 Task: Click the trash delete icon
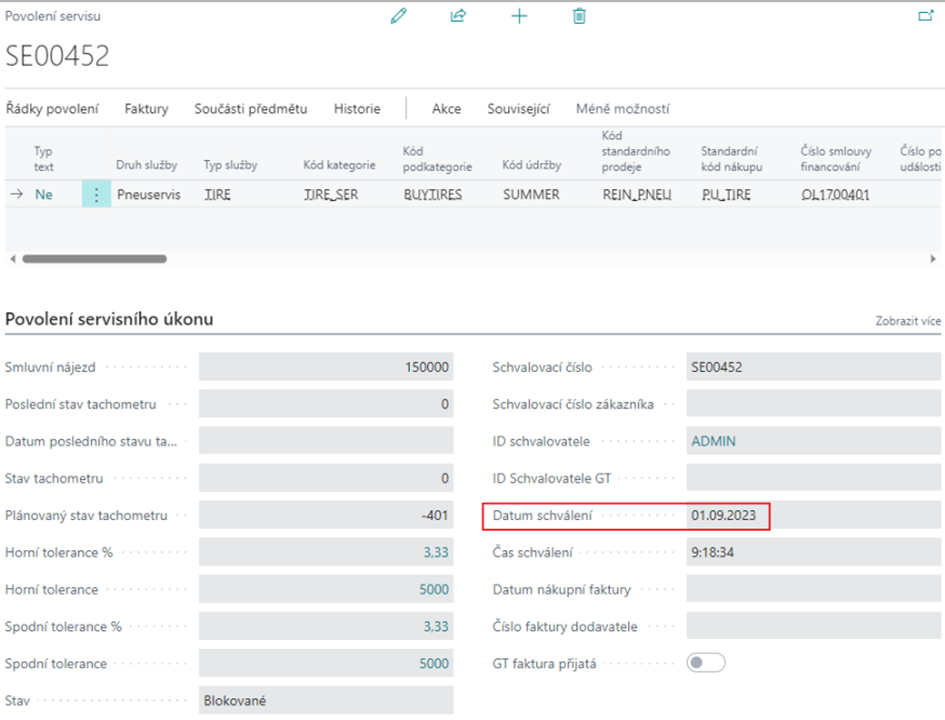pos(579,16)
